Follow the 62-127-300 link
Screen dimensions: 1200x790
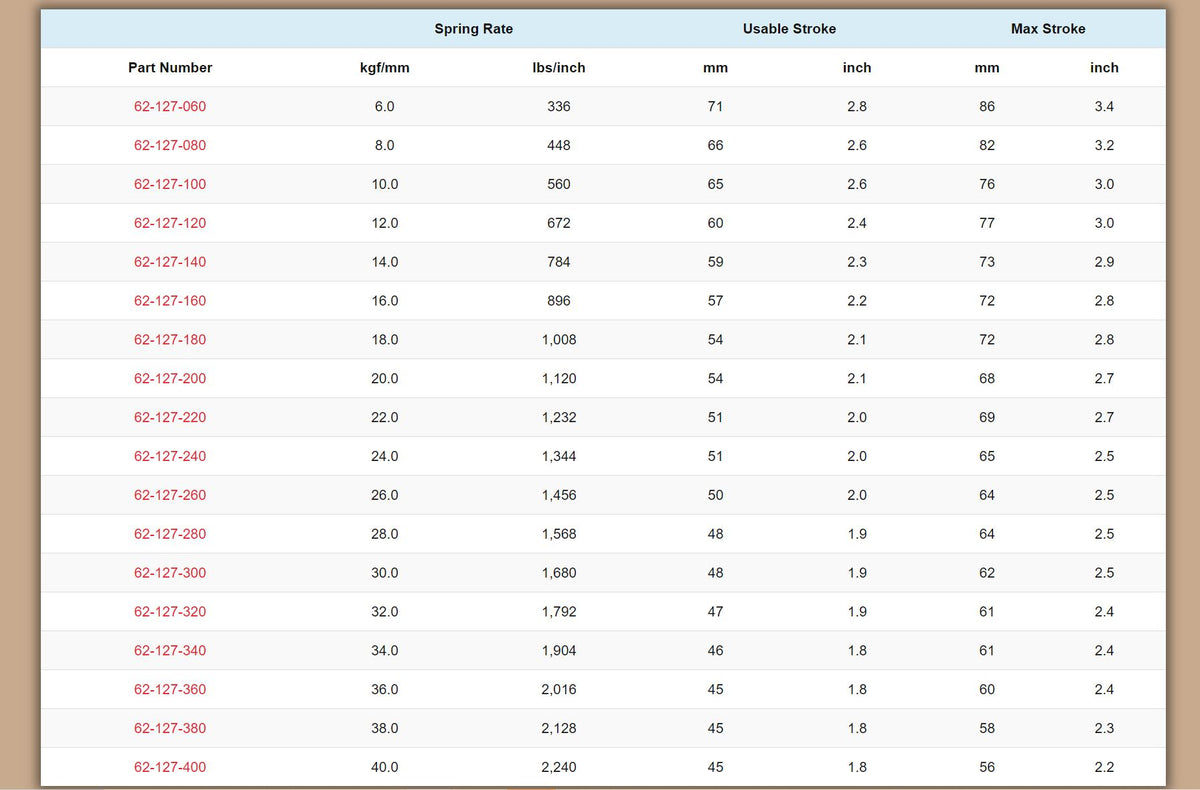(x=170, y=573)
